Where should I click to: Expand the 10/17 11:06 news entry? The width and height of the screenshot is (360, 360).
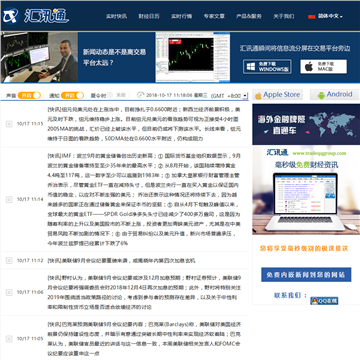pyautogui.click(x=9, y=292)
